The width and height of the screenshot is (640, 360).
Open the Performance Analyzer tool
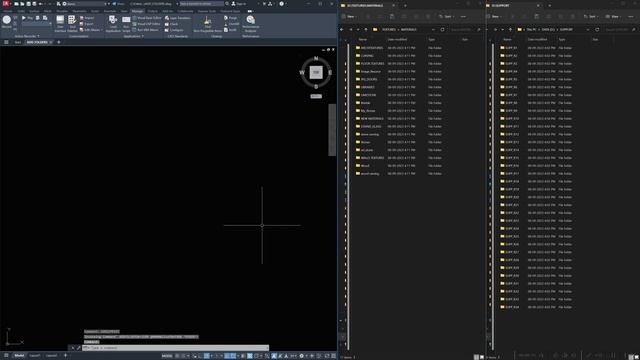point(251,24)
